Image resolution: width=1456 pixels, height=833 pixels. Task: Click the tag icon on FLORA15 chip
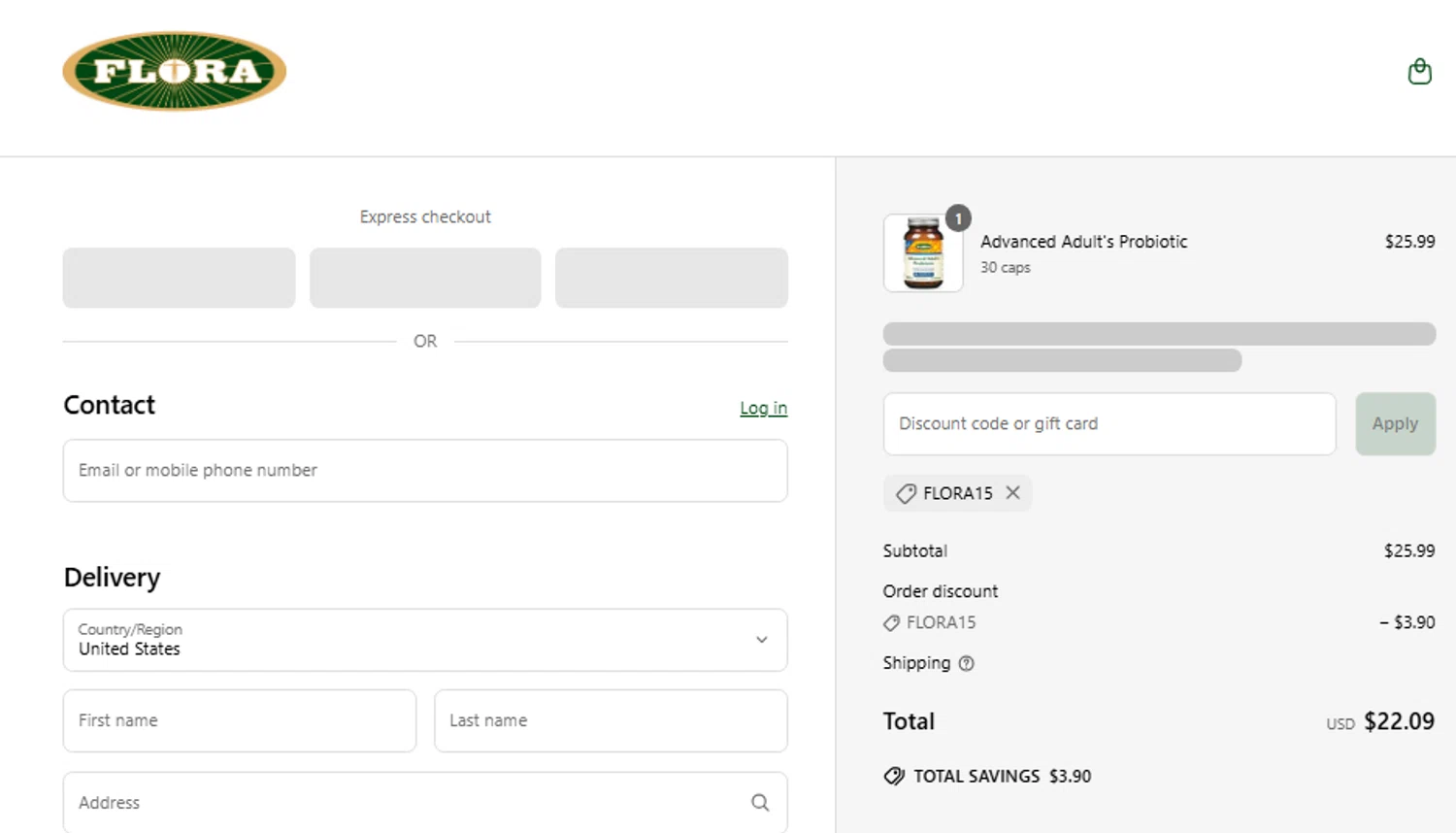(906, 493)
